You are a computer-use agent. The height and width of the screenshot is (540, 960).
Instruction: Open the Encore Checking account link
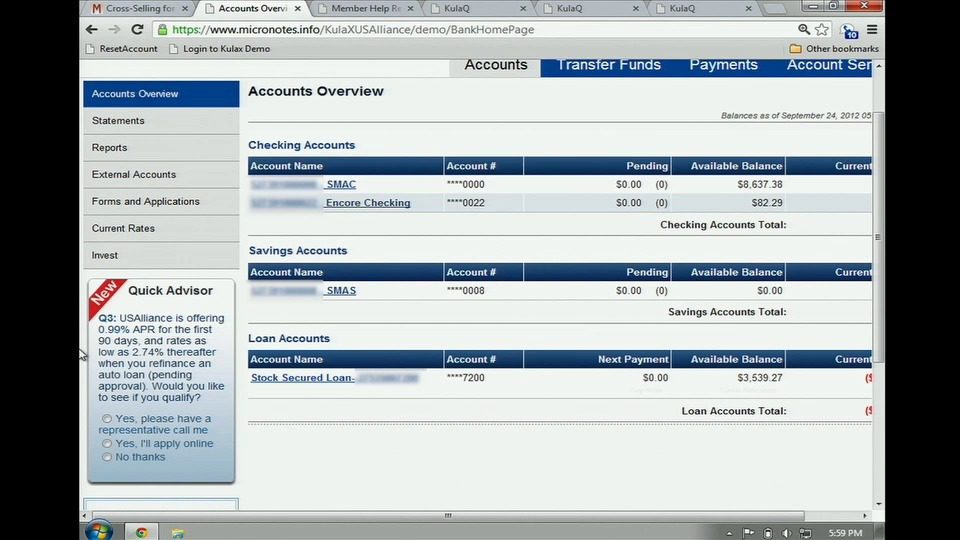(x=367, y=203)
